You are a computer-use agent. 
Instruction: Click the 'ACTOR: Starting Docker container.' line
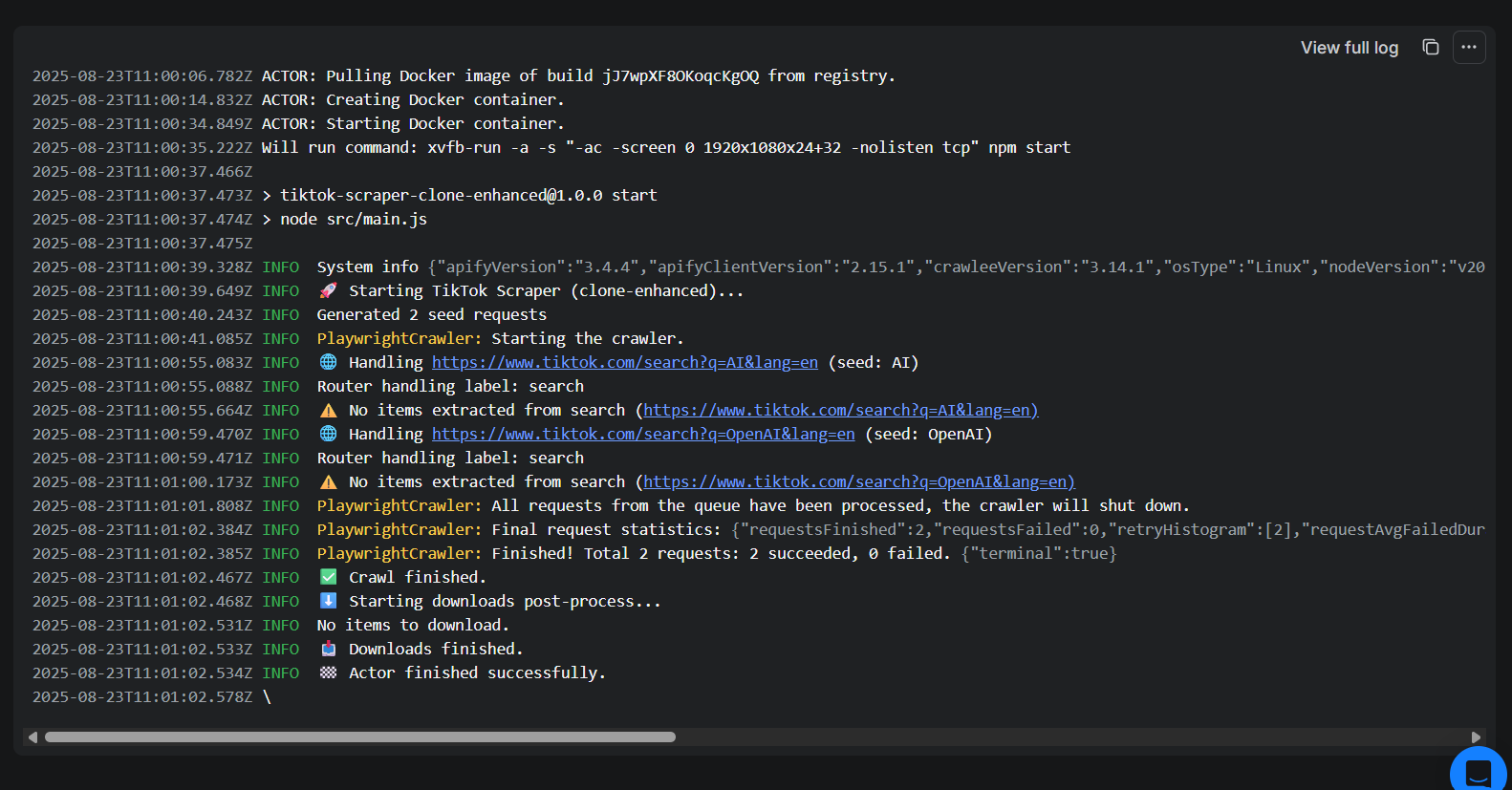(x=413, y=124)
